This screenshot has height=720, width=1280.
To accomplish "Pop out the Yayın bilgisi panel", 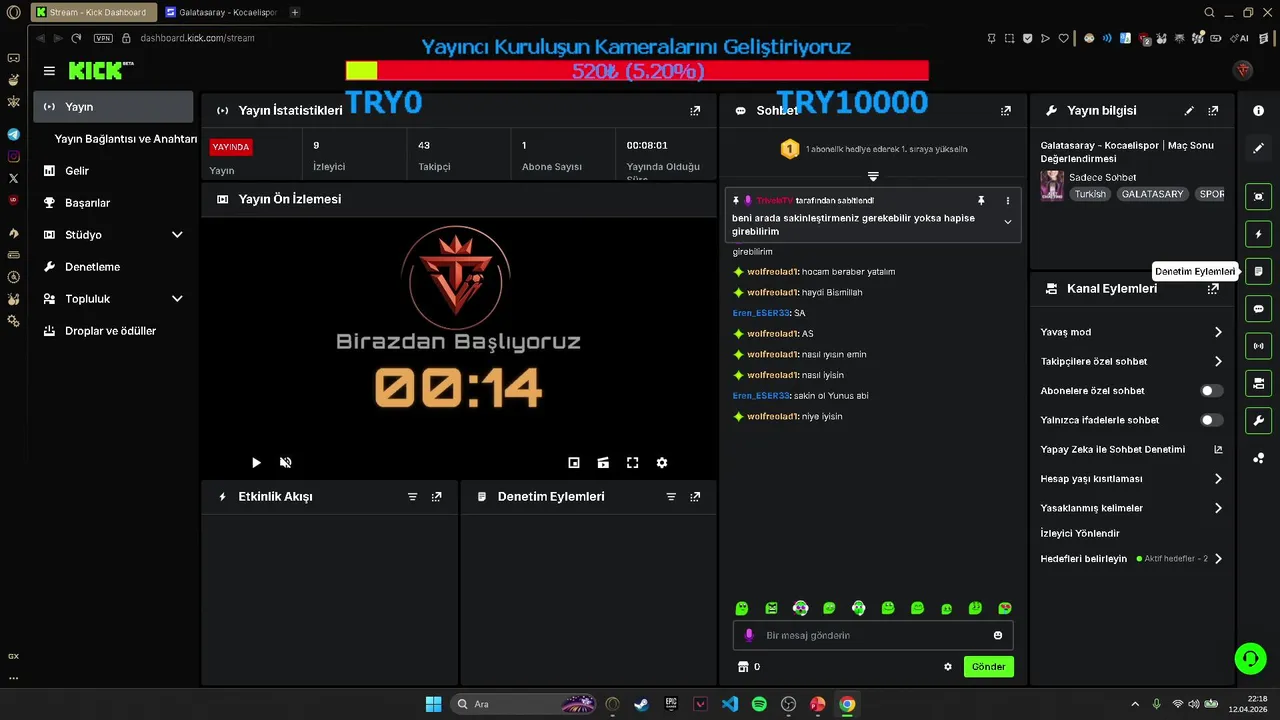I will 1213,111.
